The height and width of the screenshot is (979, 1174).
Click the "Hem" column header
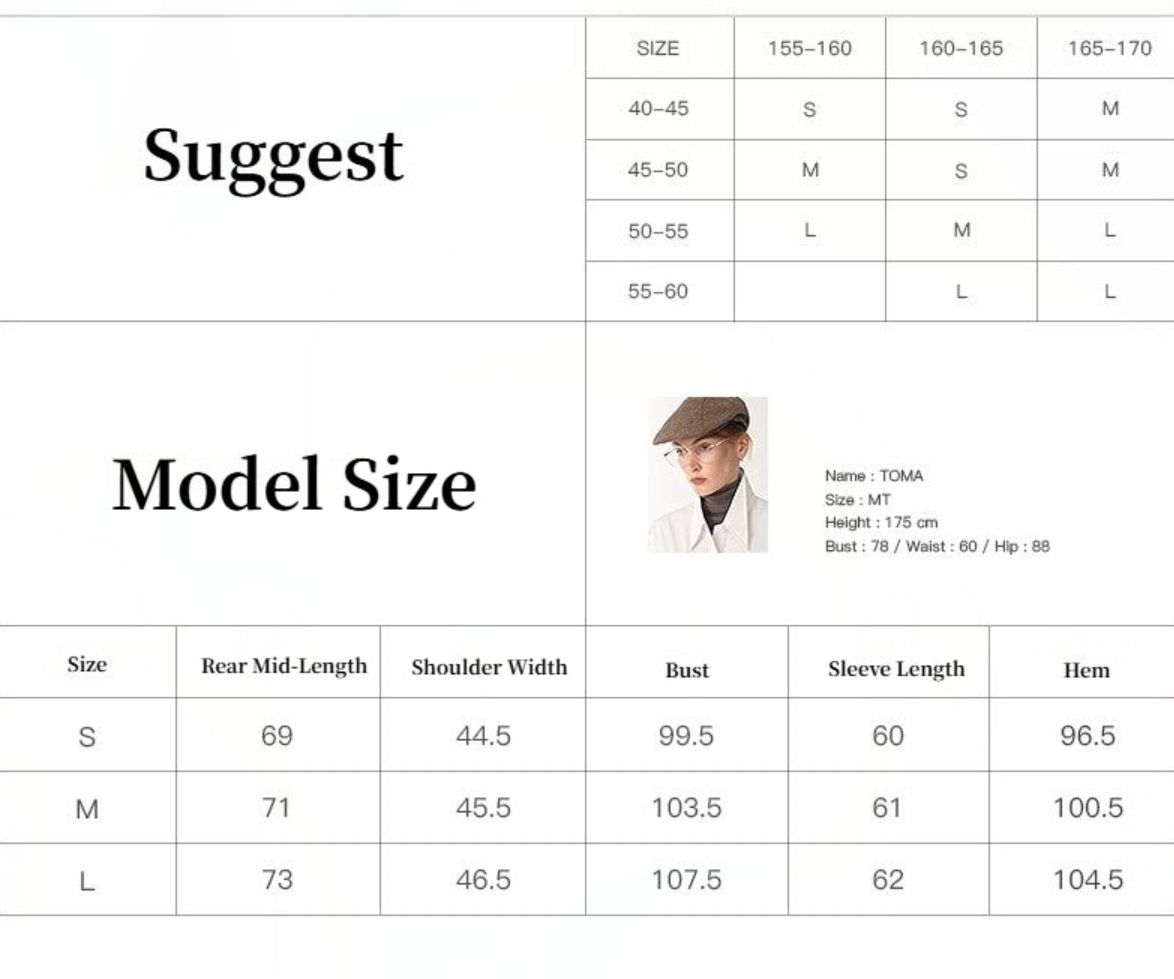tap(1086, 670)
